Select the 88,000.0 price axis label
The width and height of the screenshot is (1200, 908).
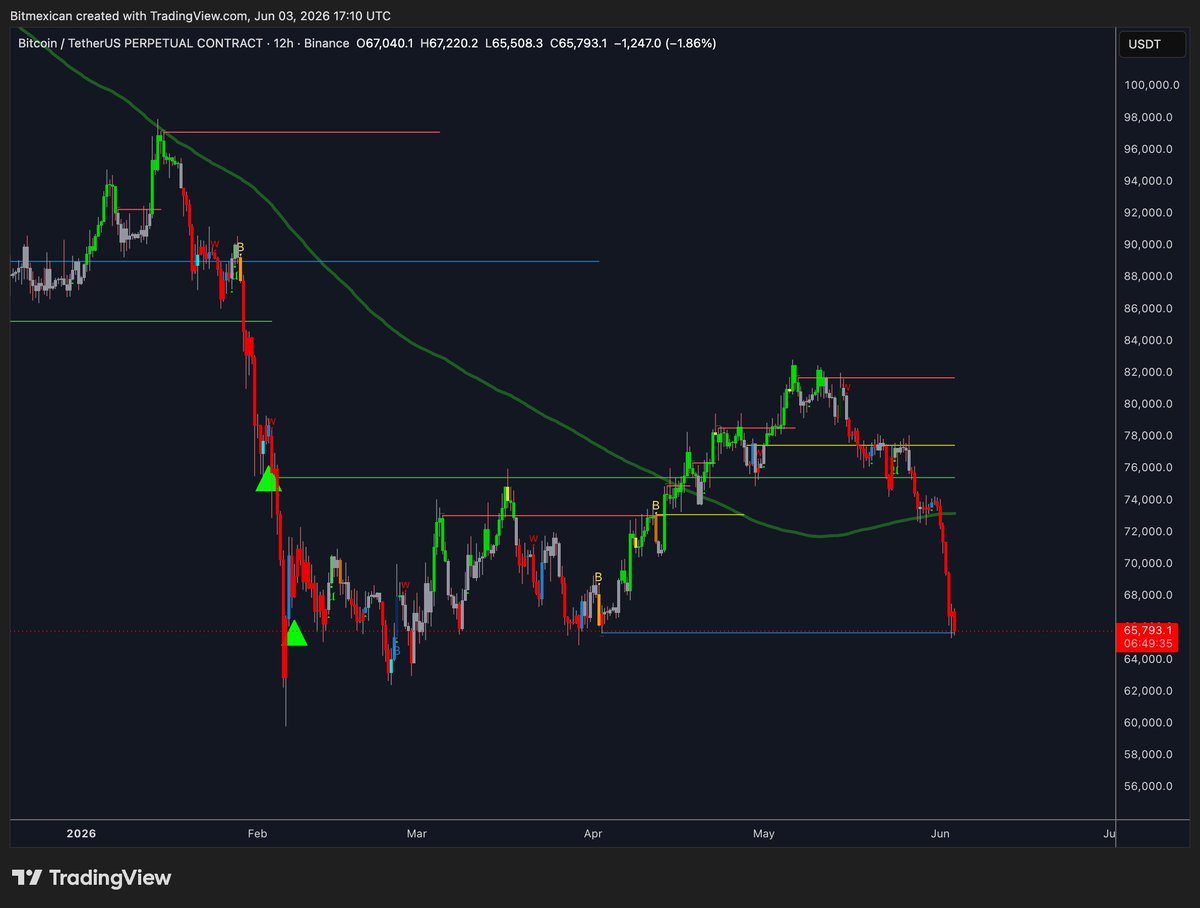[x=1150, y=277]
